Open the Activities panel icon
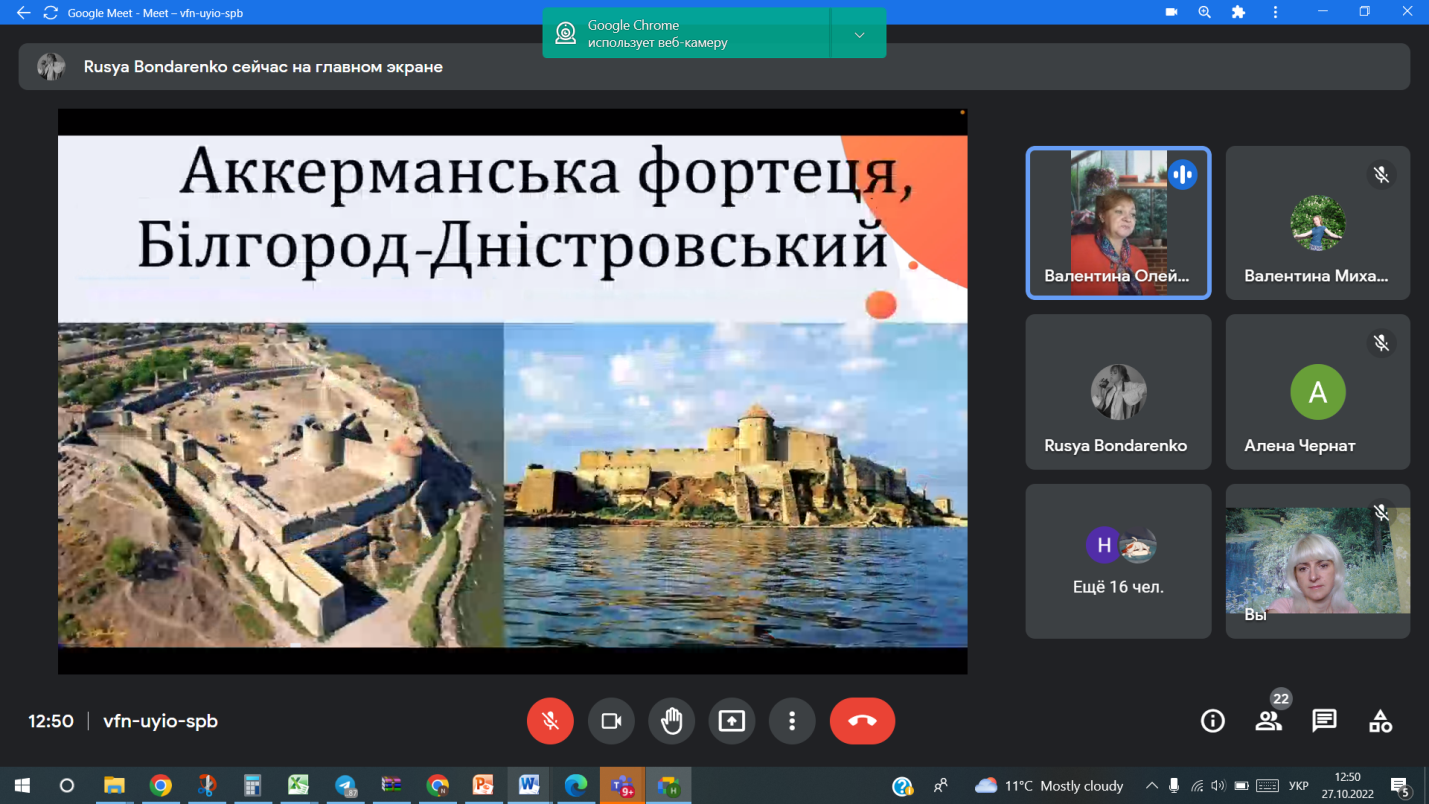 click(1380, 721)
